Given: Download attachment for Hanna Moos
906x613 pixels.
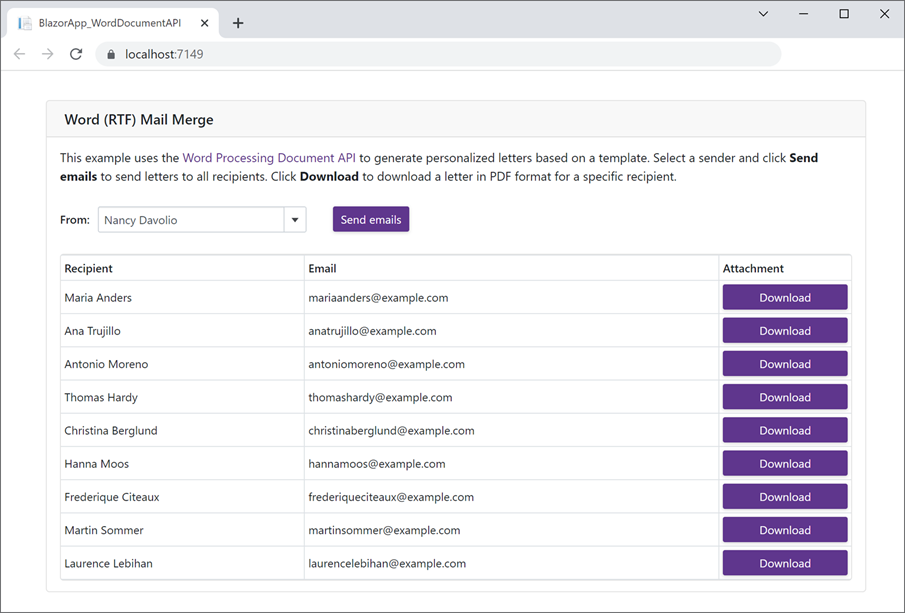Looking at the screenshot, I should coord(785,464).
